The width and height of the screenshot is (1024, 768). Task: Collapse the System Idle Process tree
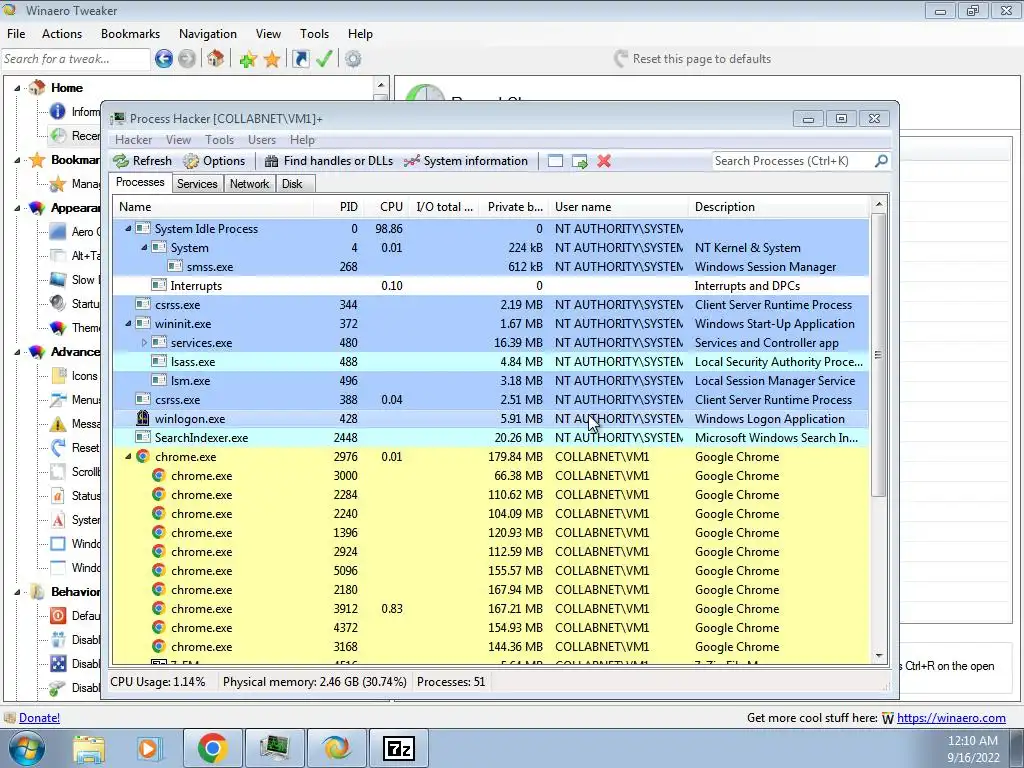pyautogui.click(x=128, y=229)
